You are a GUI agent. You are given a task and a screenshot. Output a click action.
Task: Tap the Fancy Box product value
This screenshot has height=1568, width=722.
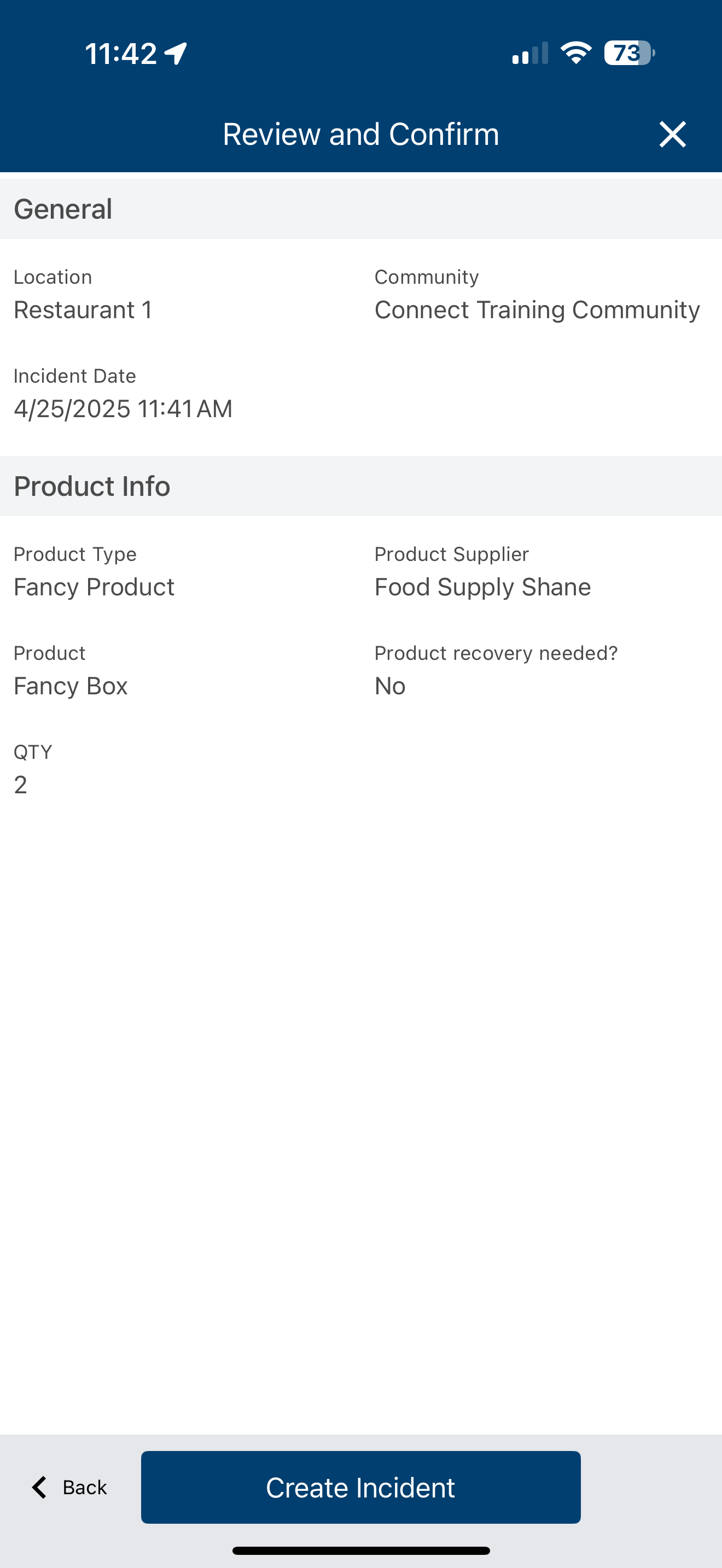tap(71, 686)
